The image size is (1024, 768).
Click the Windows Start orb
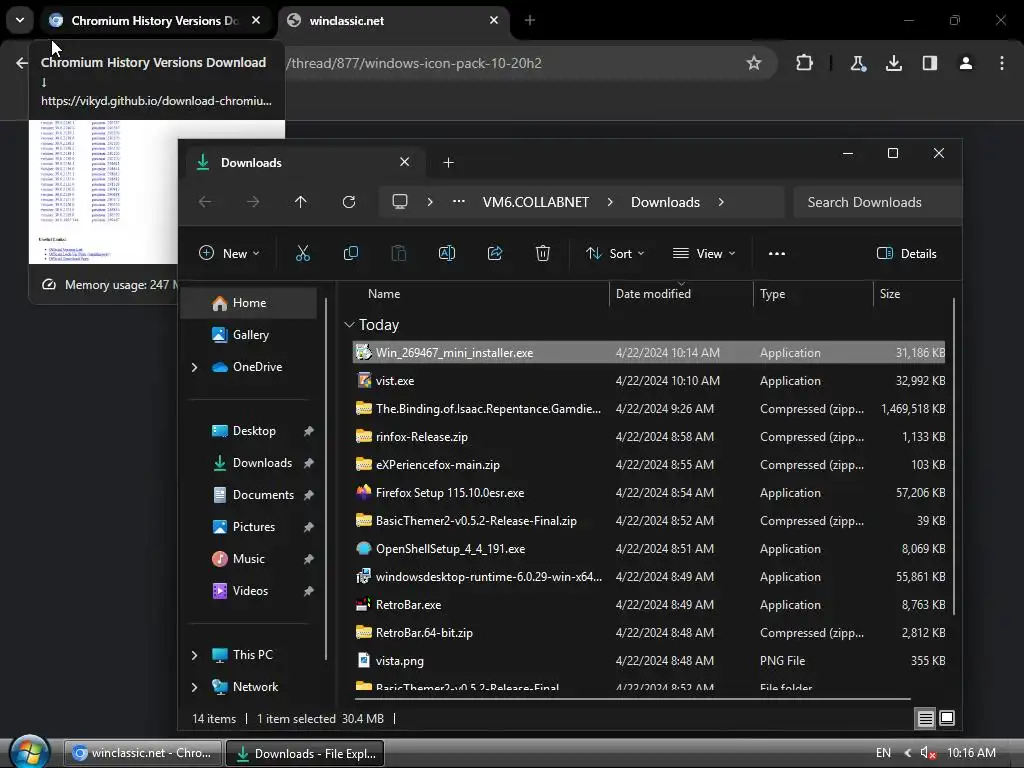tap(31, 752)
